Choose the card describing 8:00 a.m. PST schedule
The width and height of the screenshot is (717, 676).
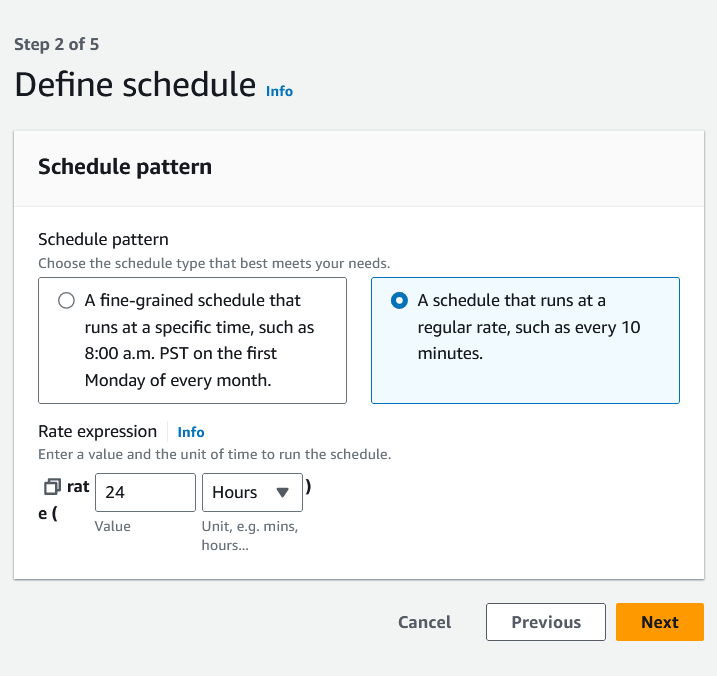(193, 340)
